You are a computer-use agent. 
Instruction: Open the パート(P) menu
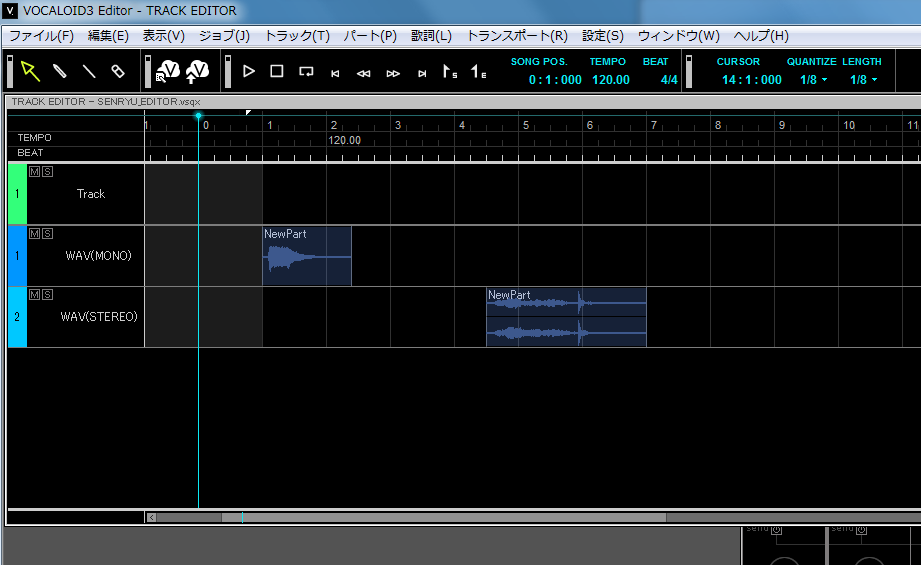370,36
